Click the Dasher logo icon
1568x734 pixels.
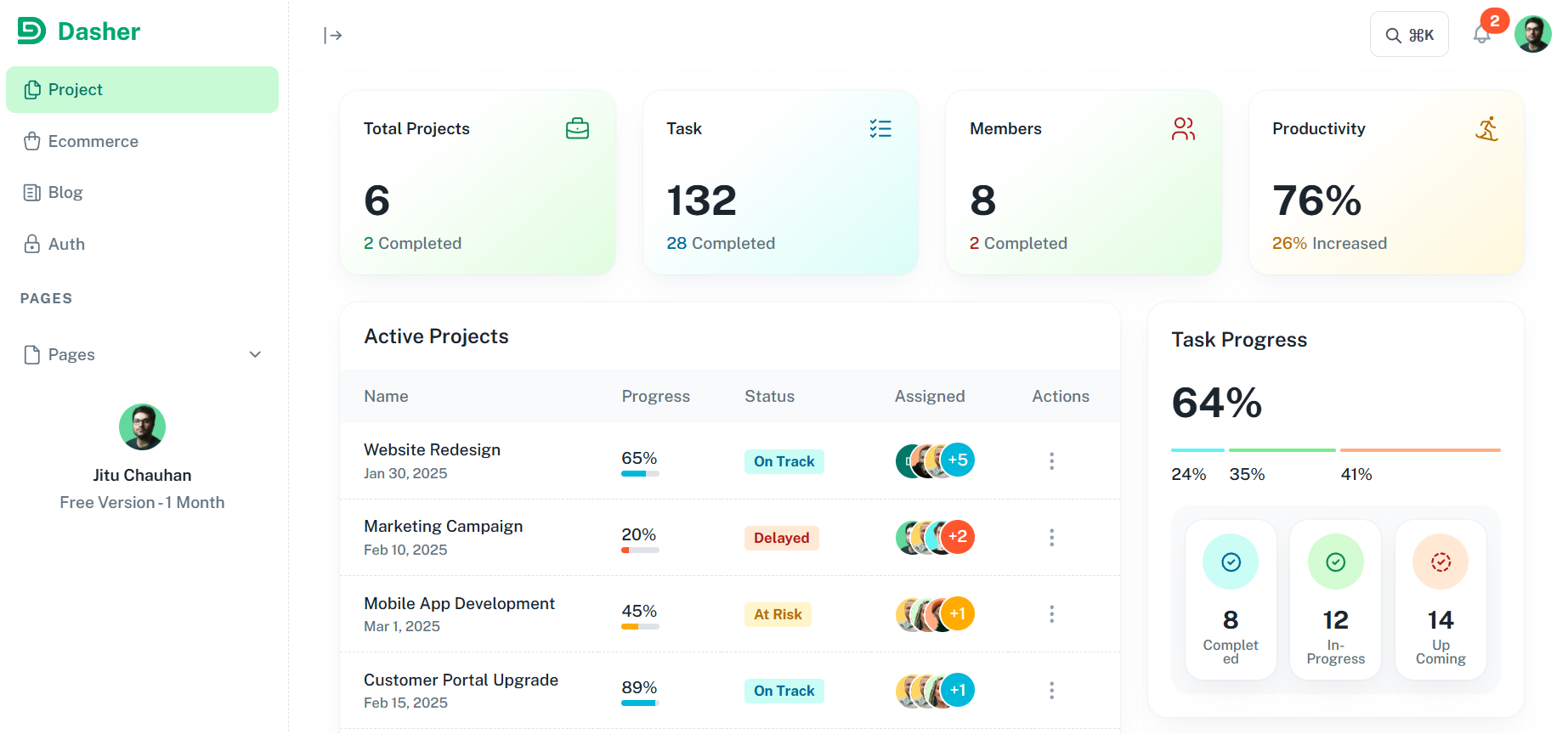coord(31,31)
